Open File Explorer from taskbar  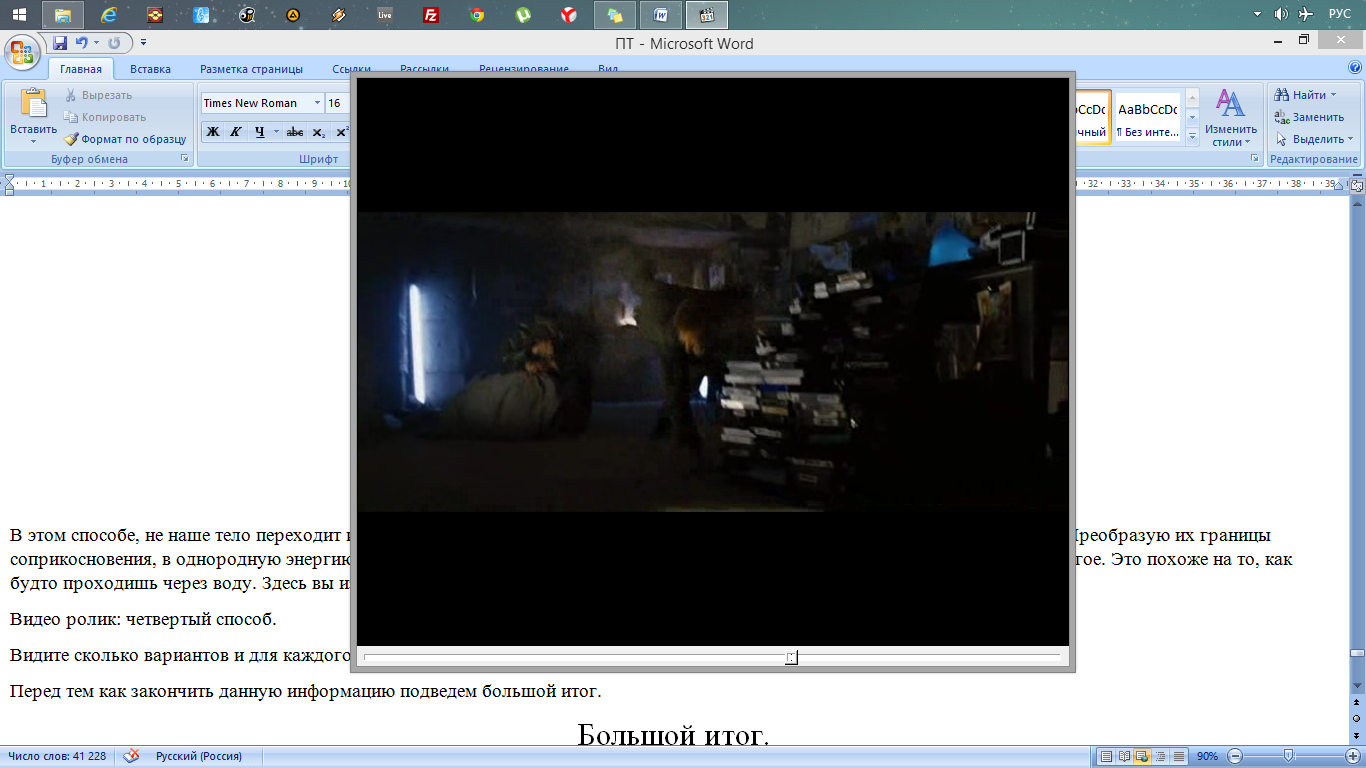point(63,15)
